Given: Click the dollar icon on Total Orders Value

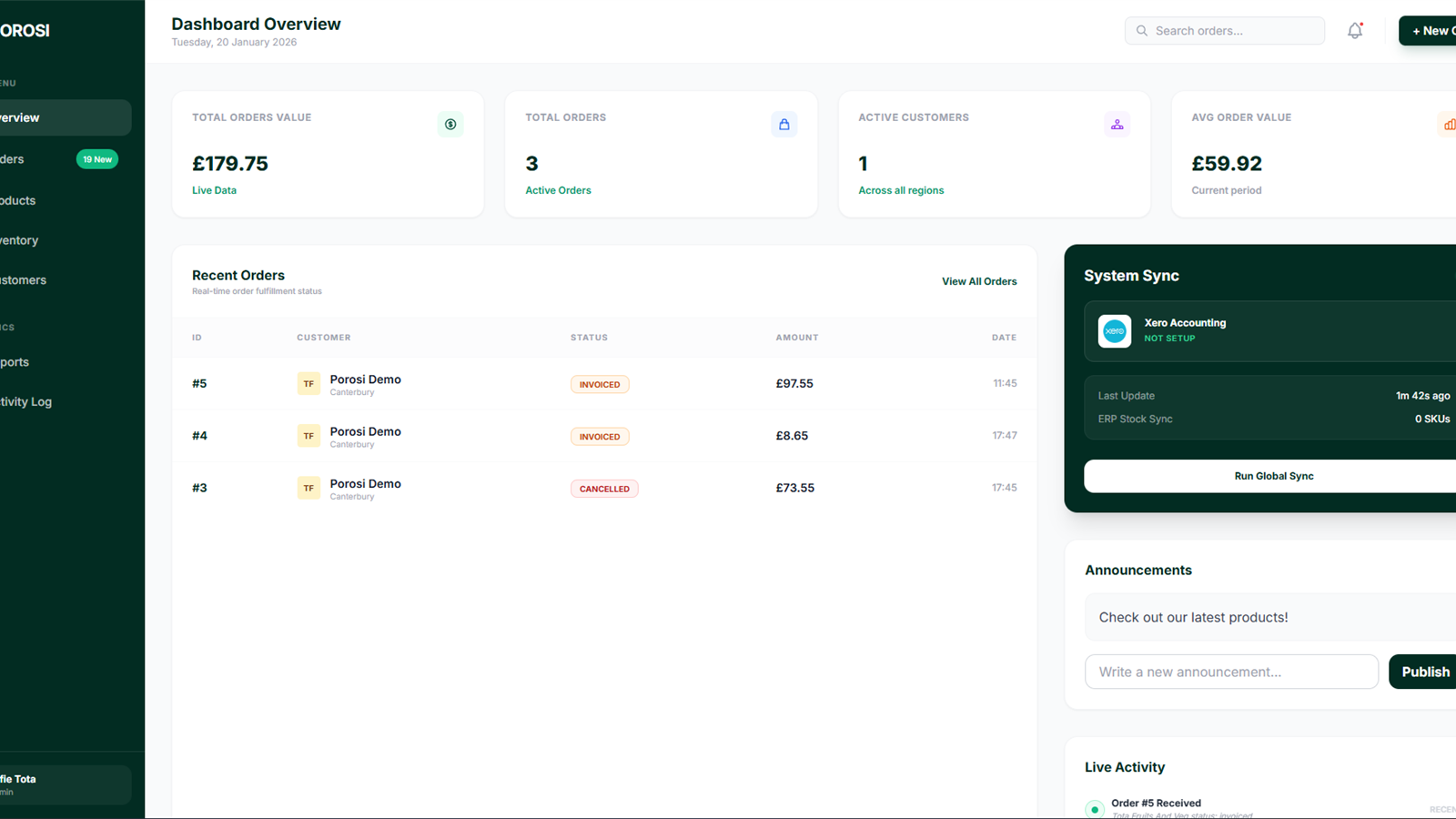Looking at the screenshot, I should [x=450, y=125].
